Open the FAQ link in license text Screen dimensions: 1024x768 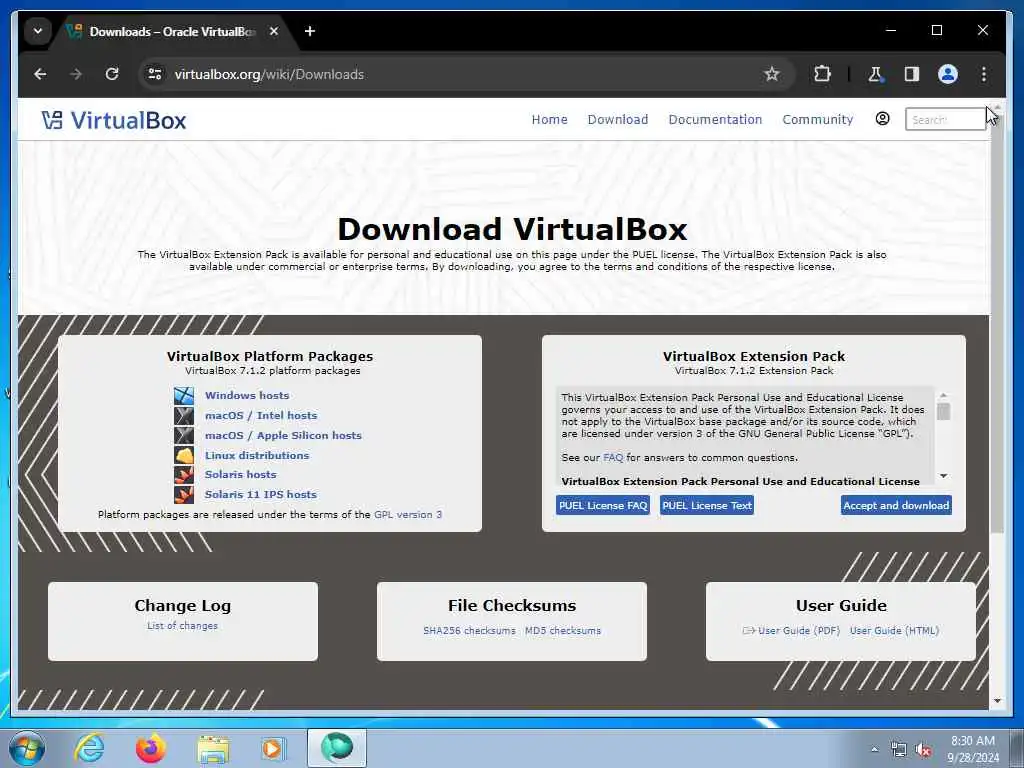(613, 458)
